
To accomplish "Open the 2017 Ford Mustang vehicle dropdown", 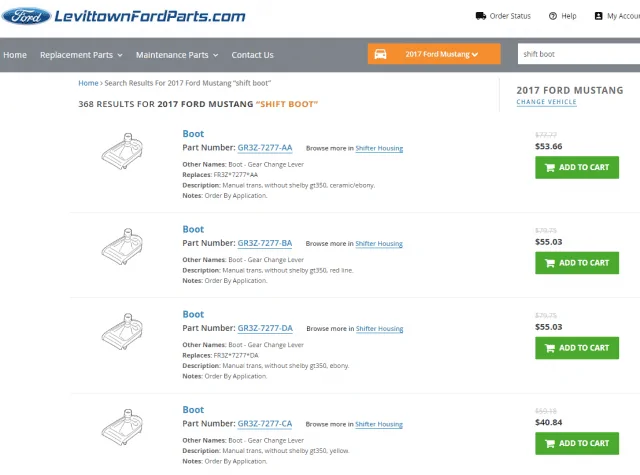I will click(434, 54).
